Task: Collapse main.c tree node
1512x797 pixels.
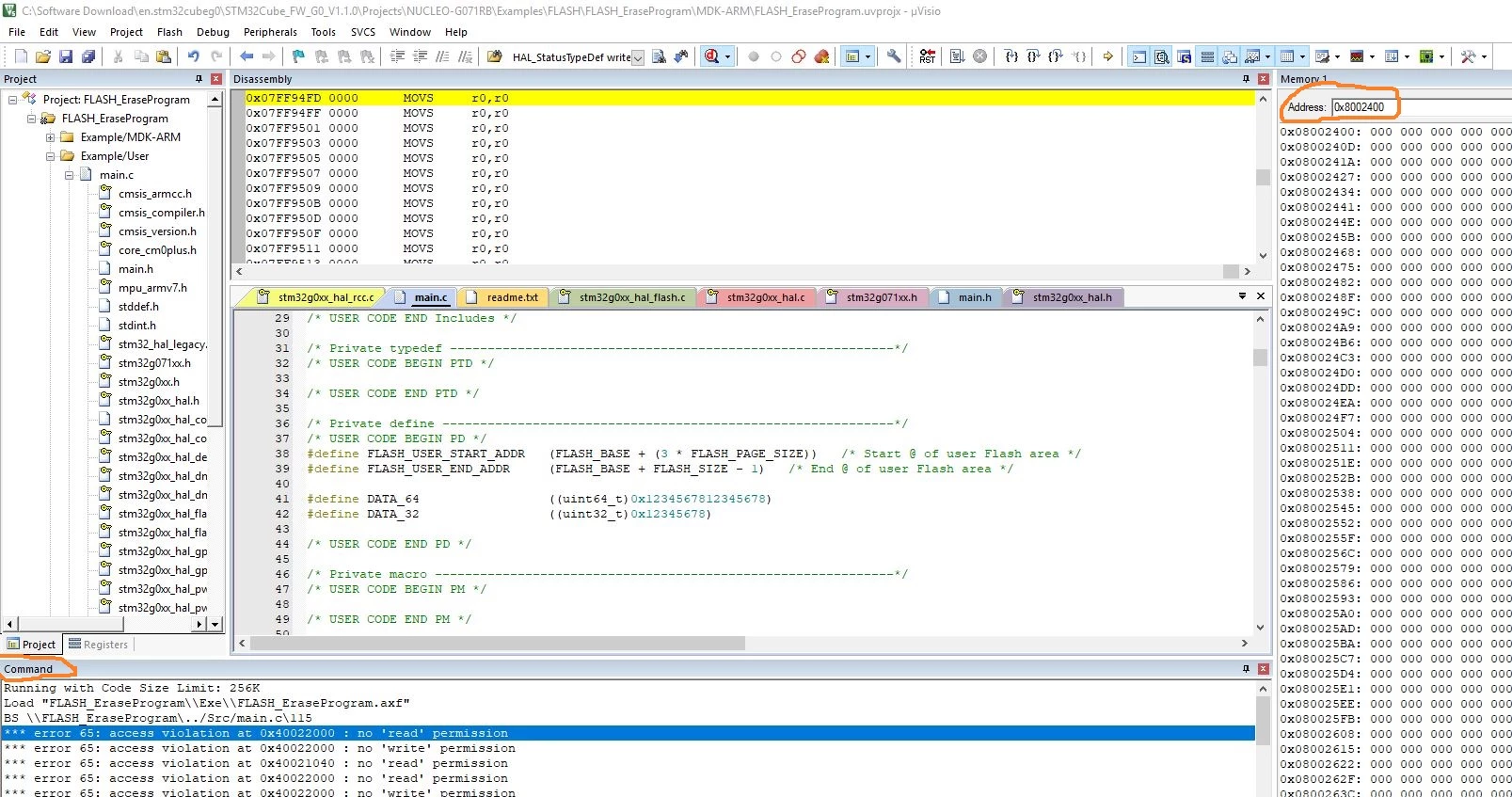Action: (x=69, y=175)
